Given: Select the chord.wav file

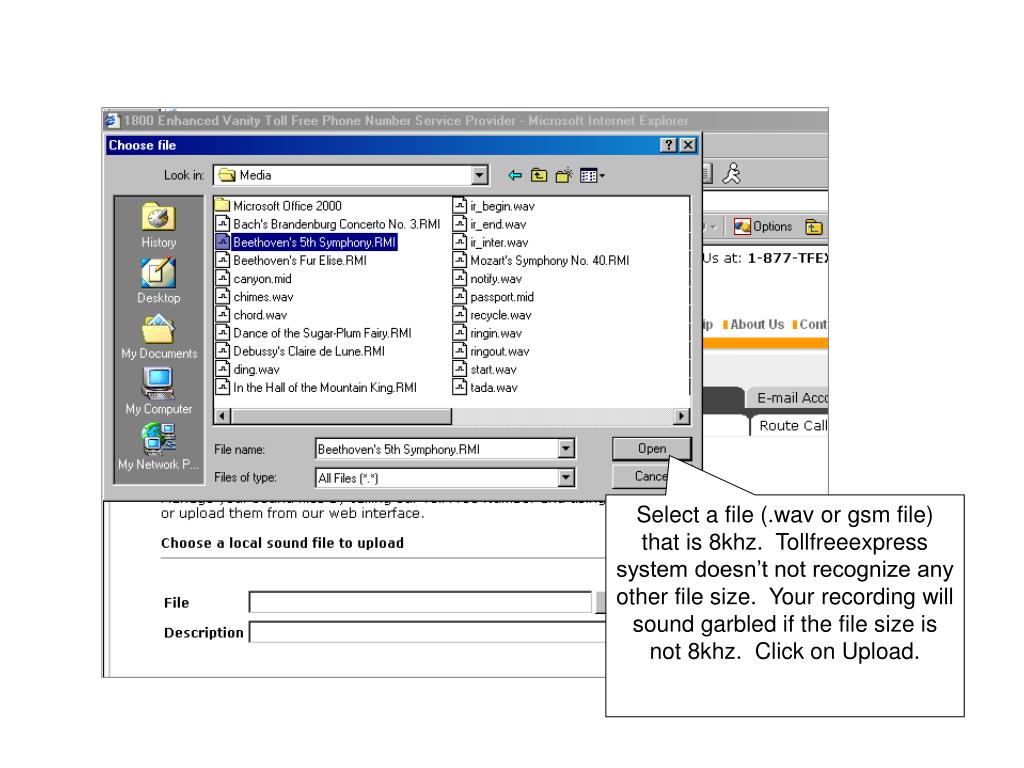Looking at the screenshot, I should pyautogui.click(x=251, y=315).
